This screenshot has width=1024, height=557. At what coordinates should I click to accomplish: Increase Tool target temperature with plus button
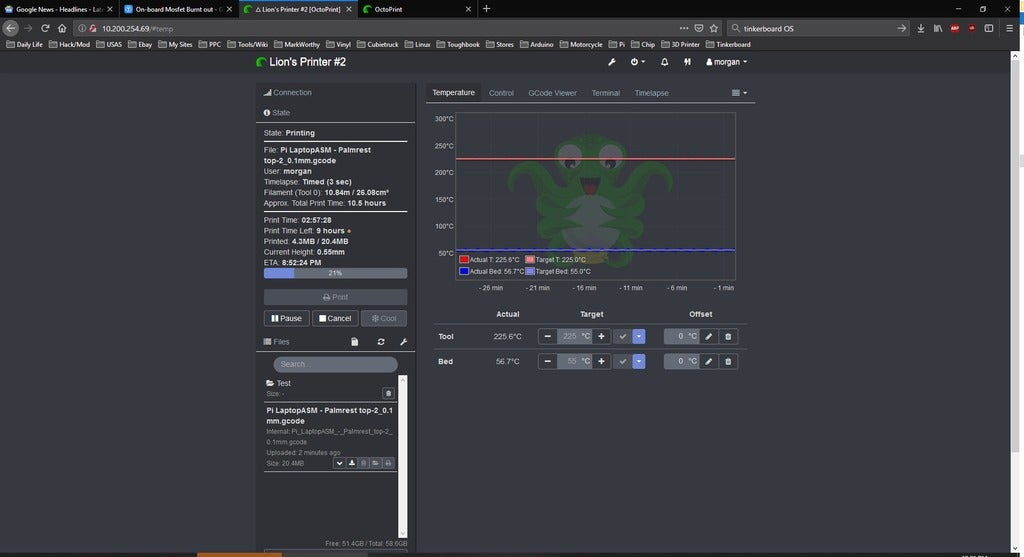[x=601, y=336]
